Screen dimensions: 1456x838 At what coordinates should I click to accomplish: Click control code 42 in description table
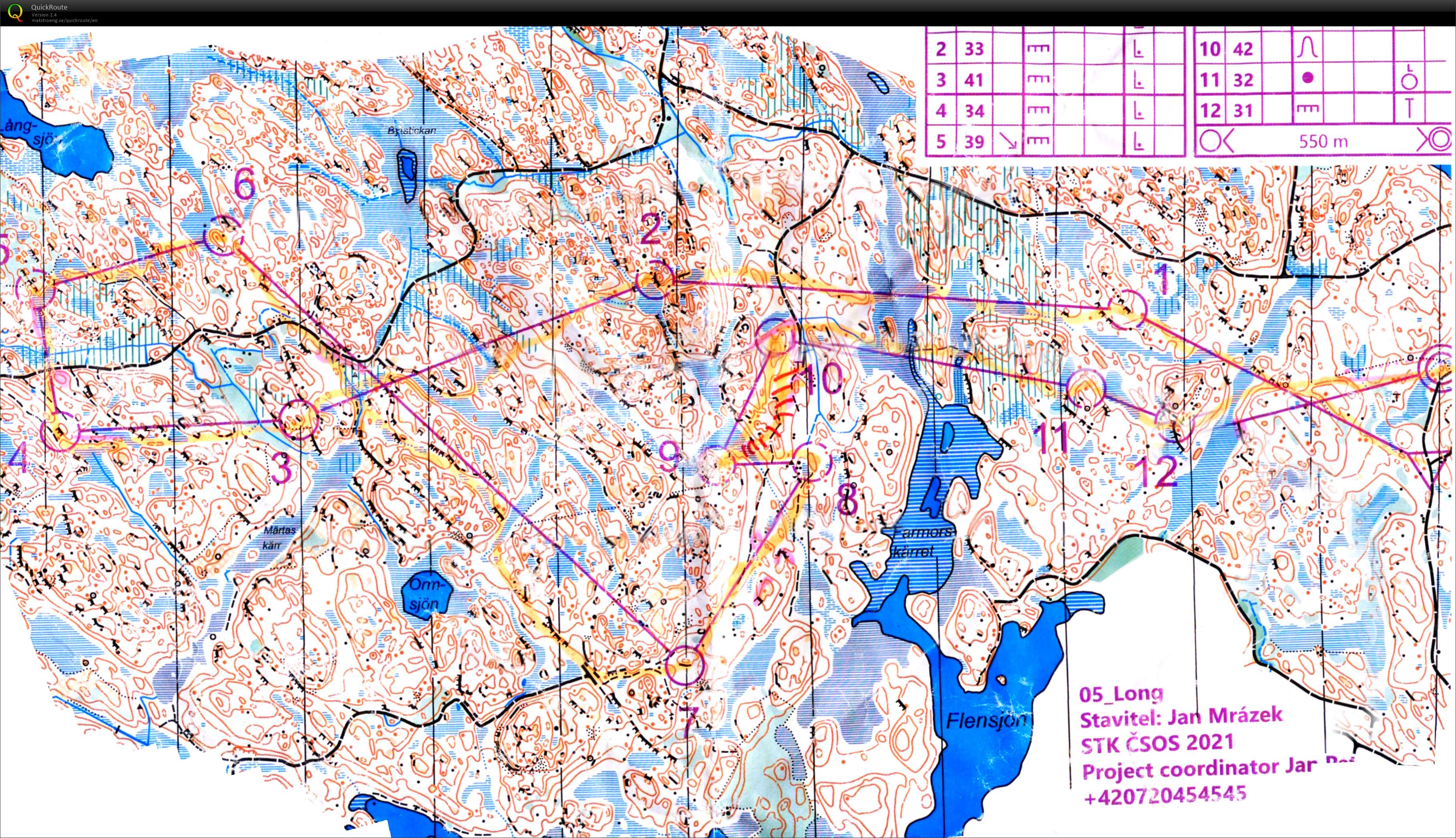coord(1243,49)
